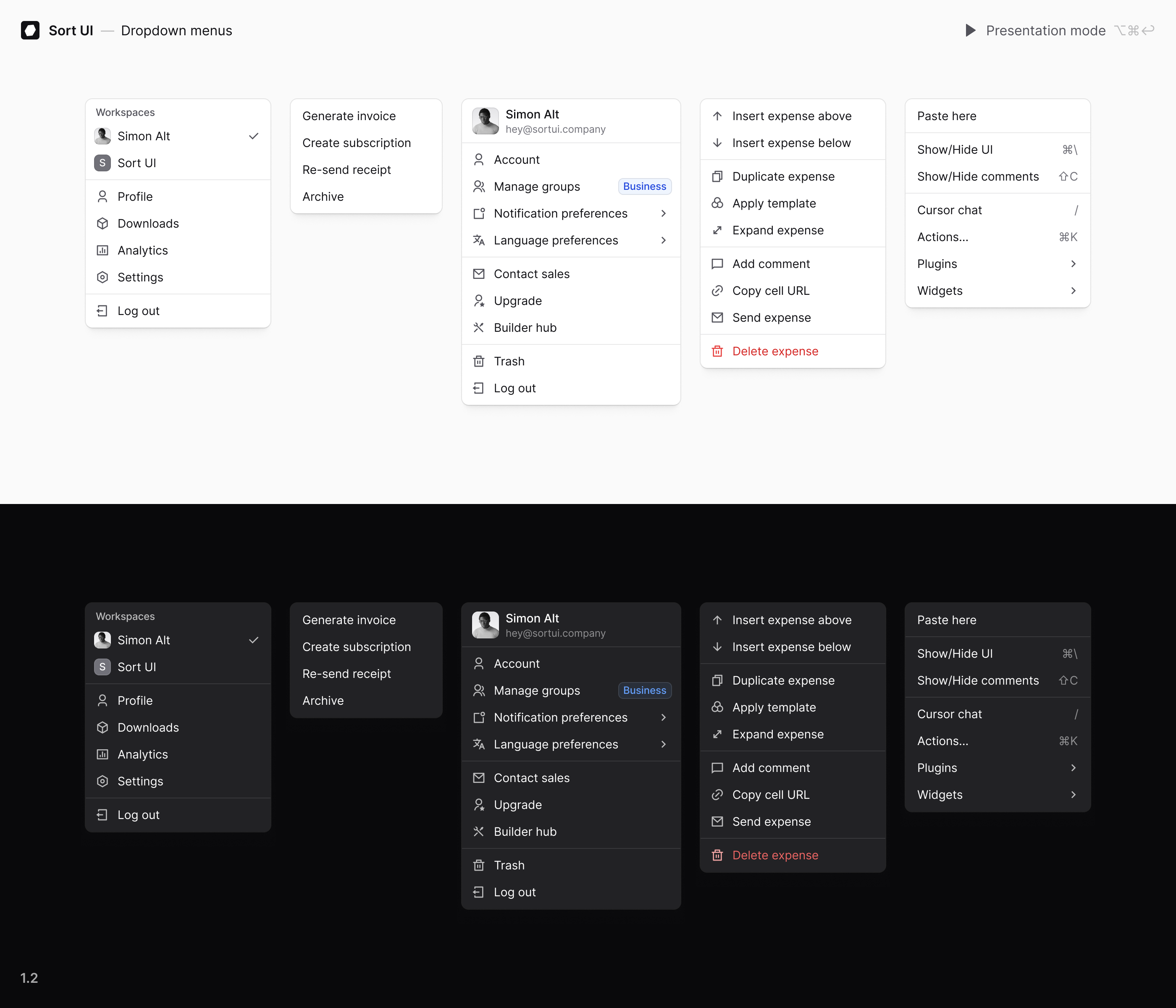1176x1008 pixels.
Task: Click the red Delete expense trash icon in light menu
Action: pyautogui.click(x=717, y=351)
